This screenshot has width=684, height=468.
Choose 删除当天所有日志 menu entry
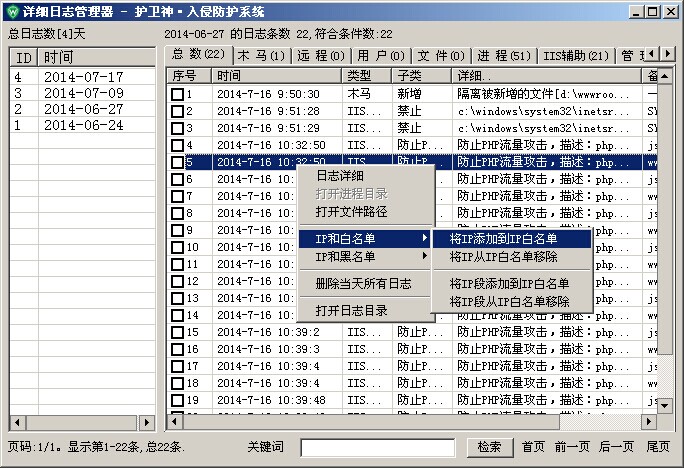(365, 284)
